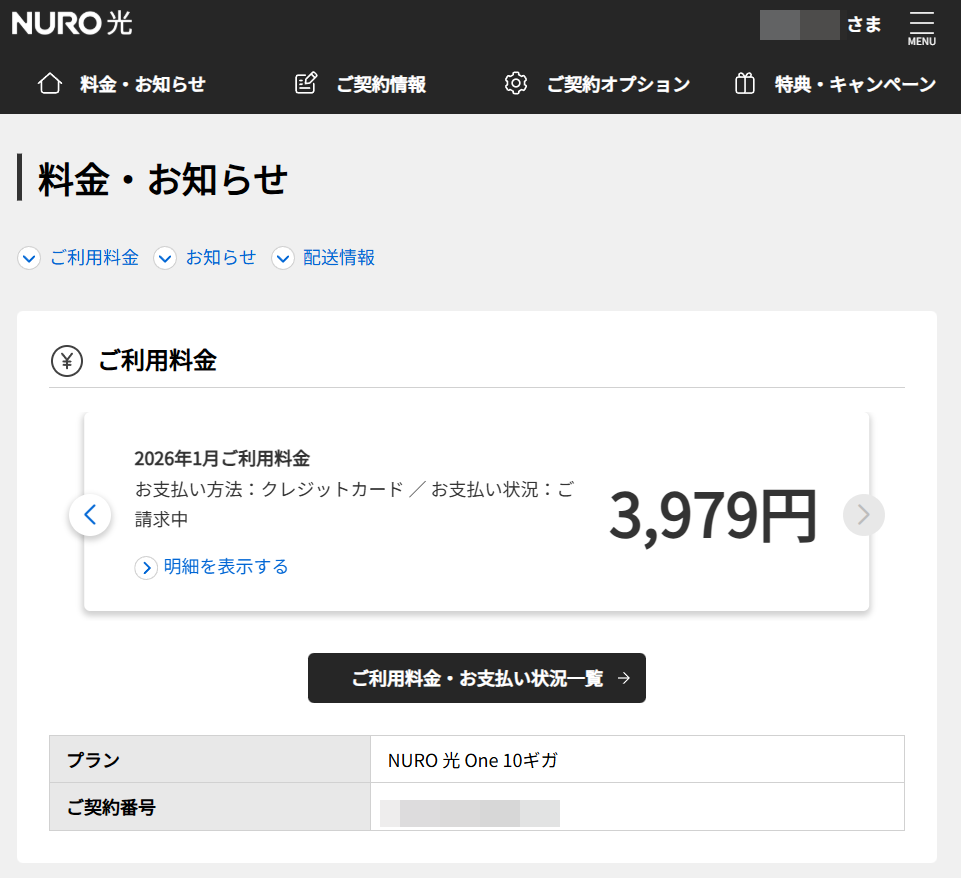Click the blurred user name before さま
Viewport: 961px width, 878px height.
point(799,25)
